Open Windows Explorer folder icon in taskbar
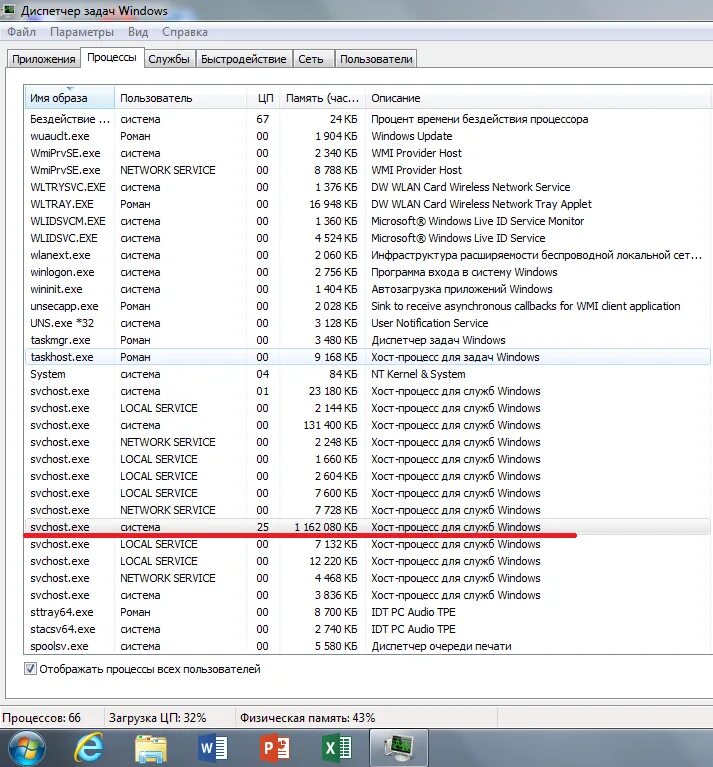 (151, 748)
